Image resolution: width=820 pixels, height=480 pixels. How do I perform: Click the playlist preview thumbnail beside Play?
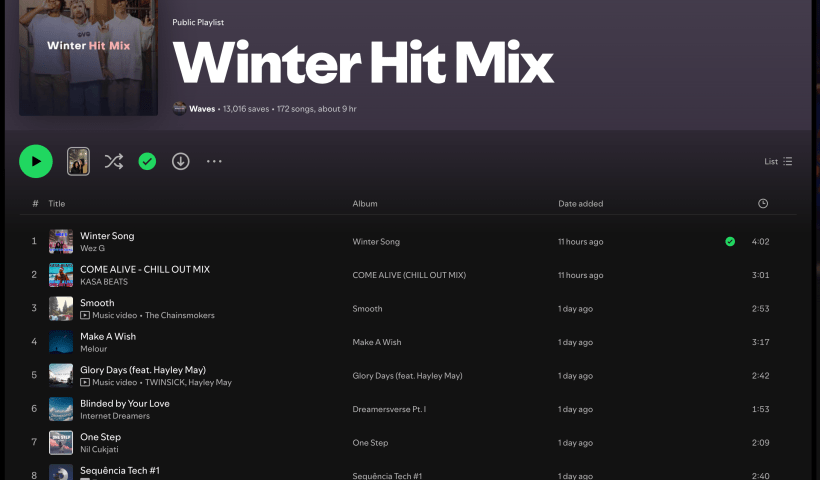pyautogui.click(x=78, y=161)
